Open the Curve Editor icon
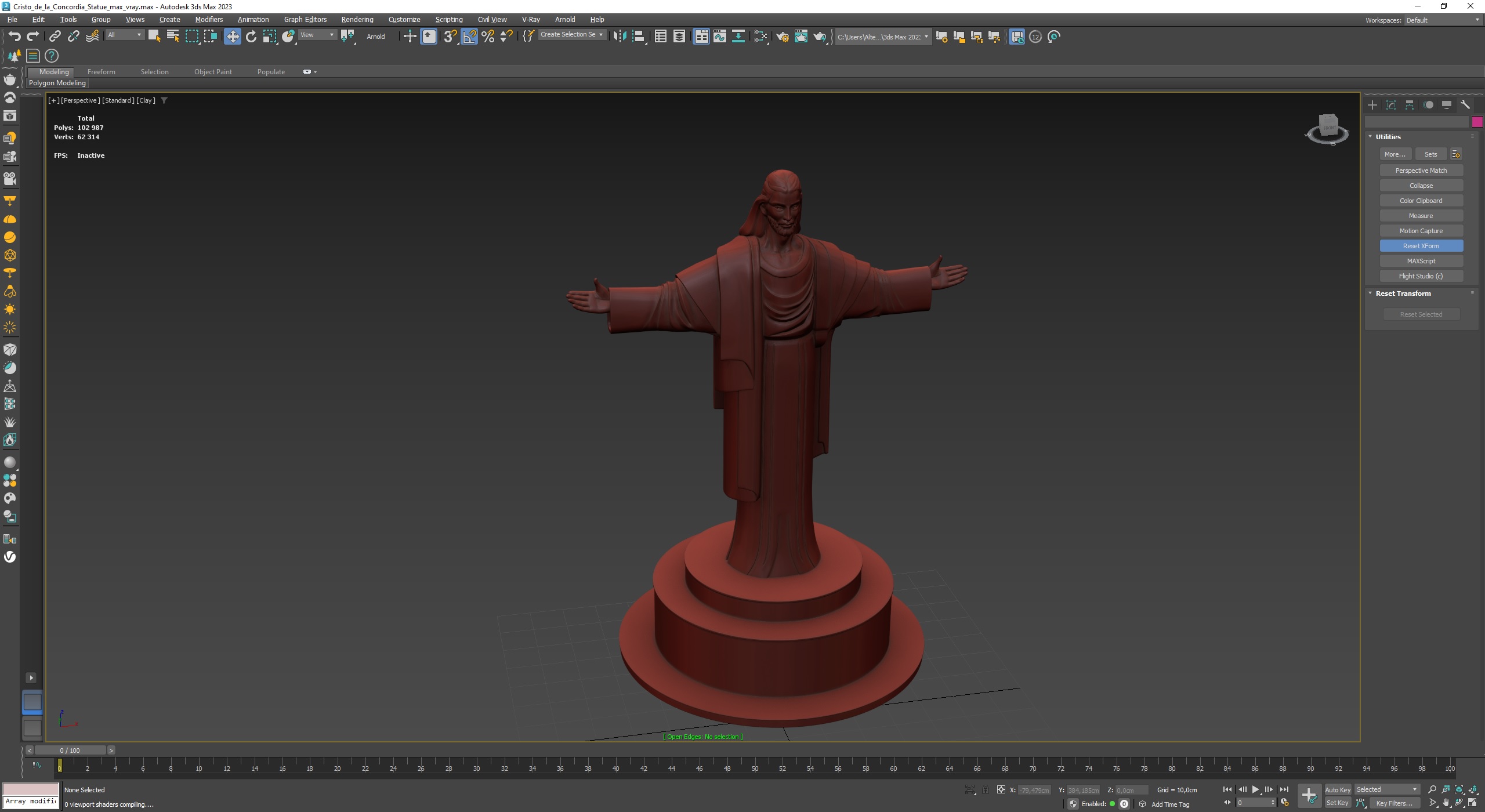 pyautogui.click(x=720, y=37)
